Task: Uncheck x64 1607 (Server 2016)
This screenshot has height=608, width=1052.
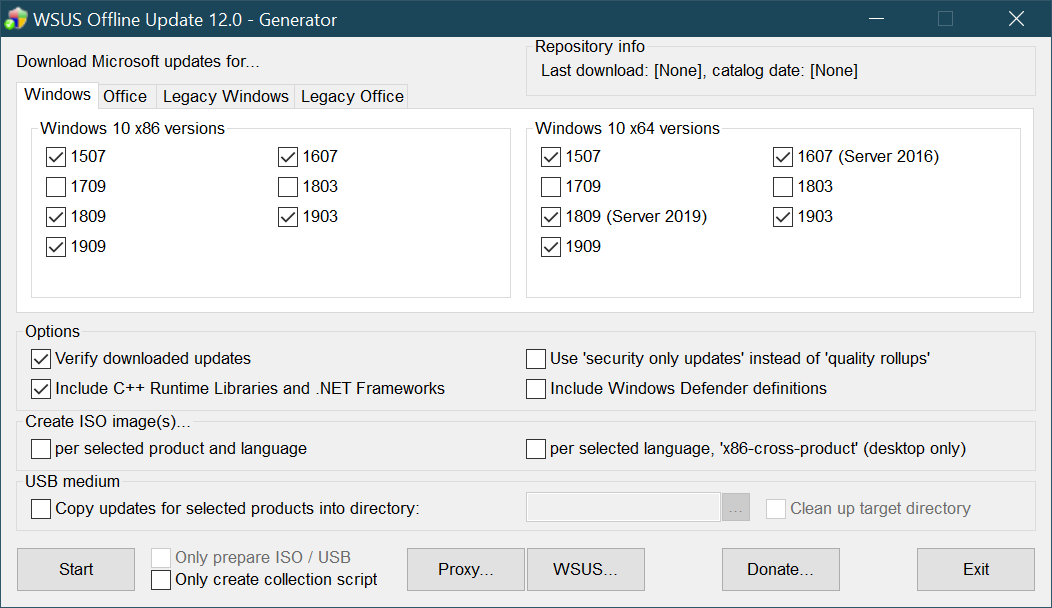Action: (x=783, y=157)
